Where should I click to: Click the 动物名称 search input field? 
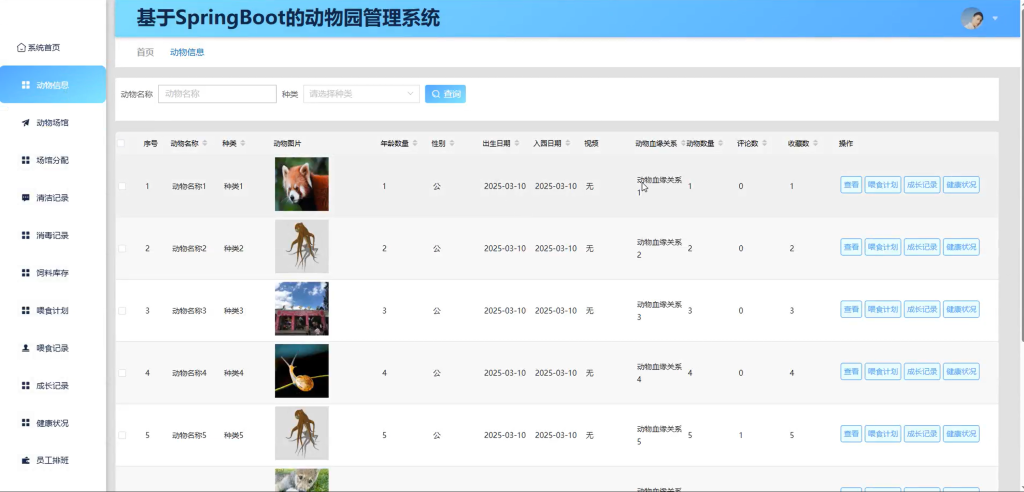pos(217,94)
